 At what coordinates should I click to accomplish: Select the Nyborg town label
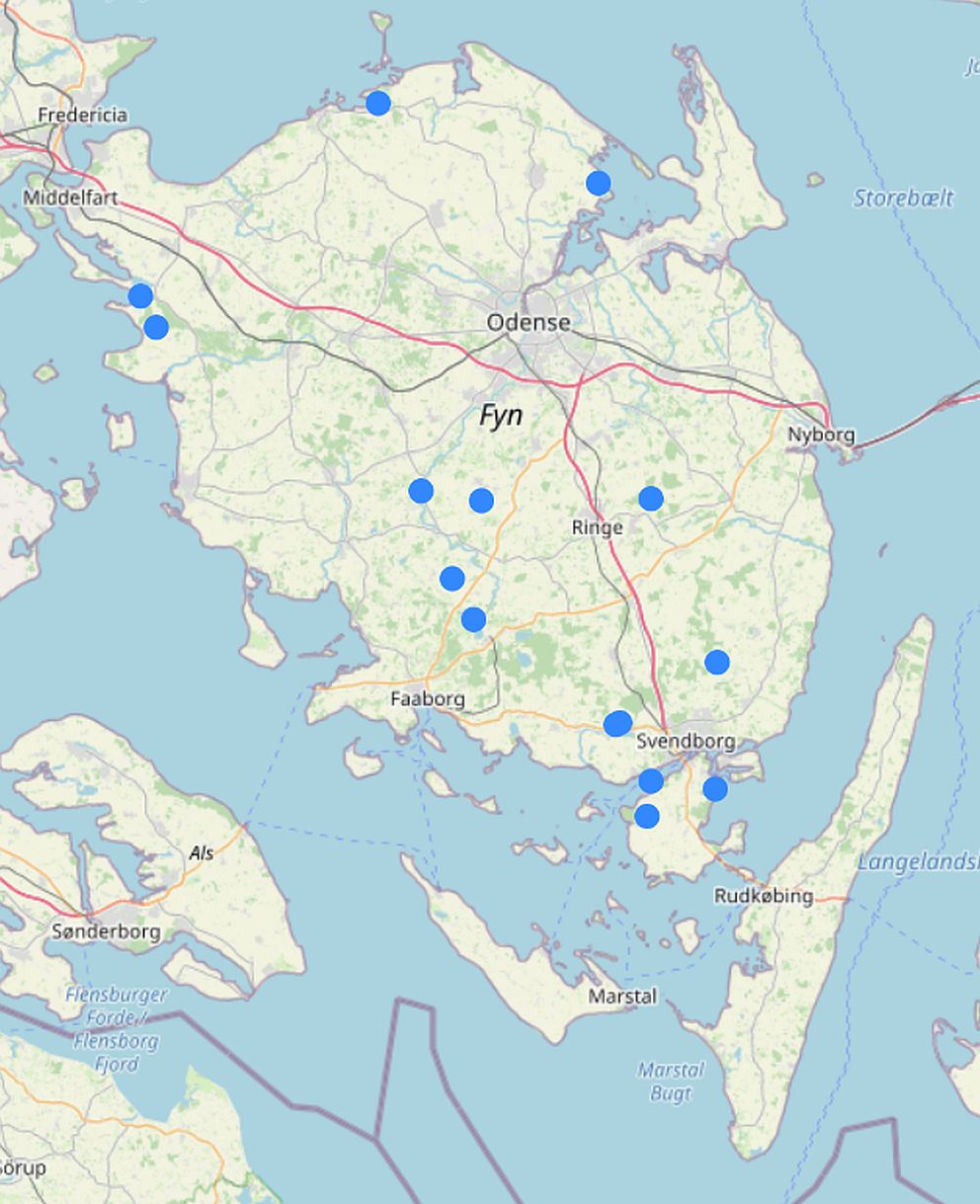pos(821,435)
